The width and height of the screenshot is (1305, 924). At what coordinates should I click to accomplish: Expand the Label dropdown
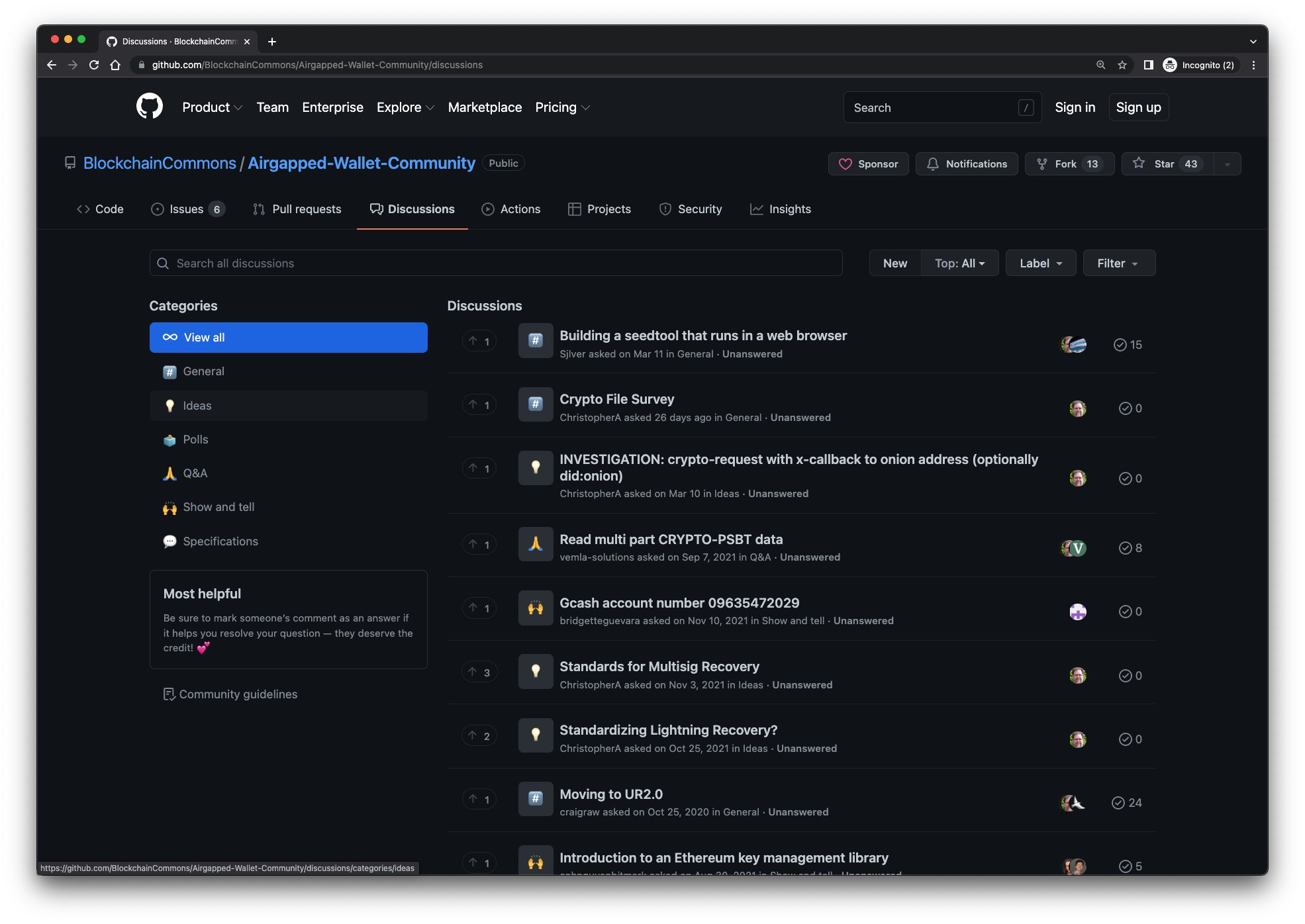pyautogui.click(x=1040, y=263)
